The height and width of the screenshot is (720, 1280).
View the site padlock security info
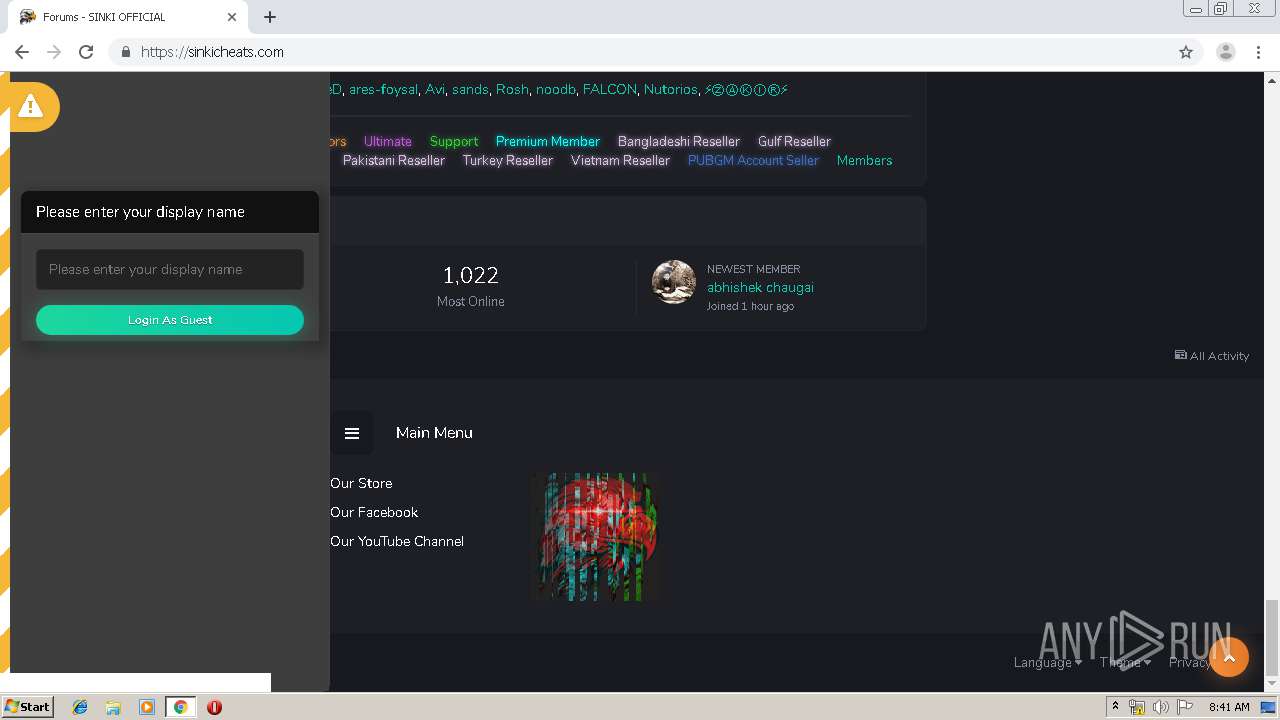pyautogui.click(x=126, y=52)
